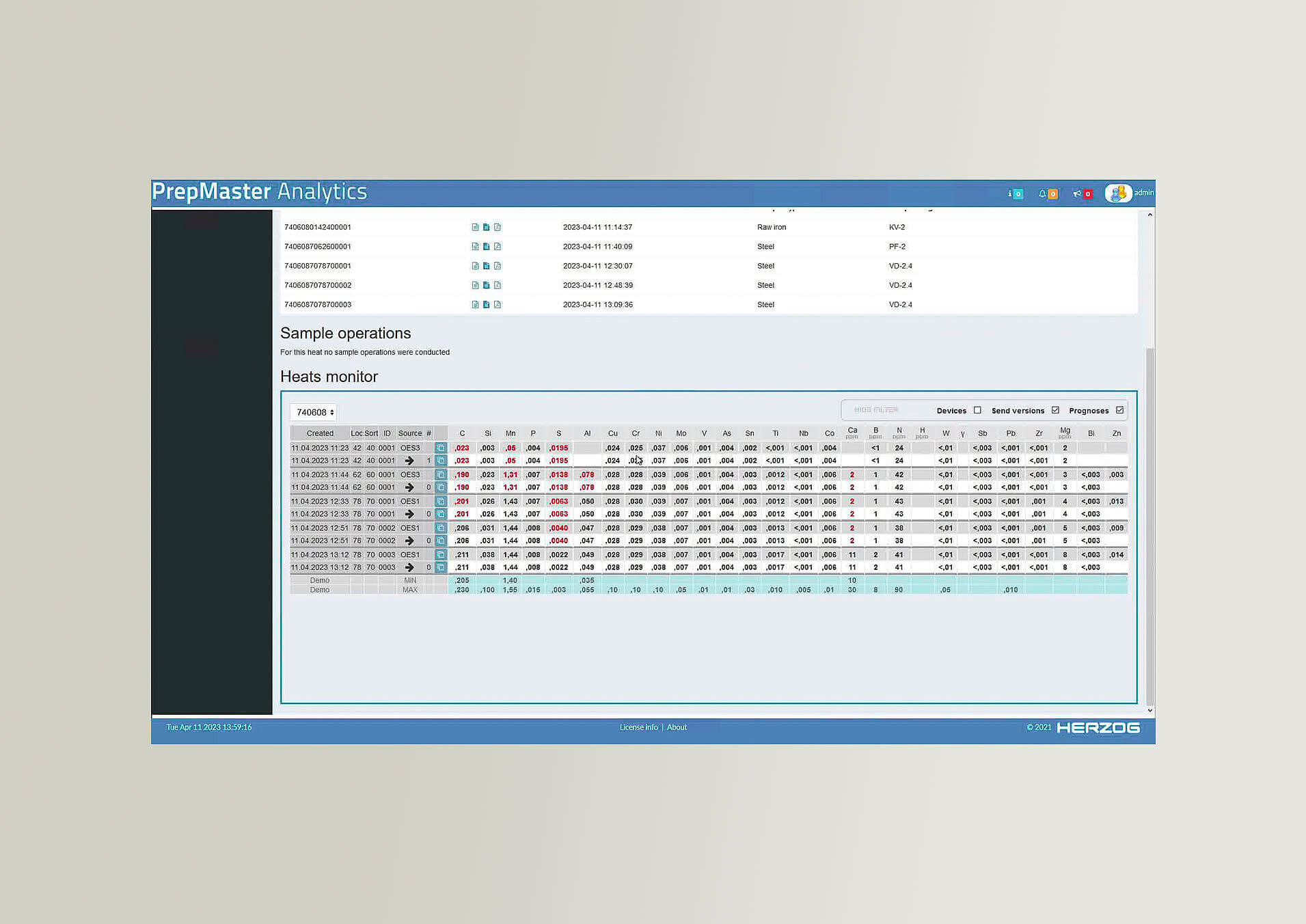Select sample ID 7406087062600001
Screen dimensions: 1306x924
tap(318, 247)
